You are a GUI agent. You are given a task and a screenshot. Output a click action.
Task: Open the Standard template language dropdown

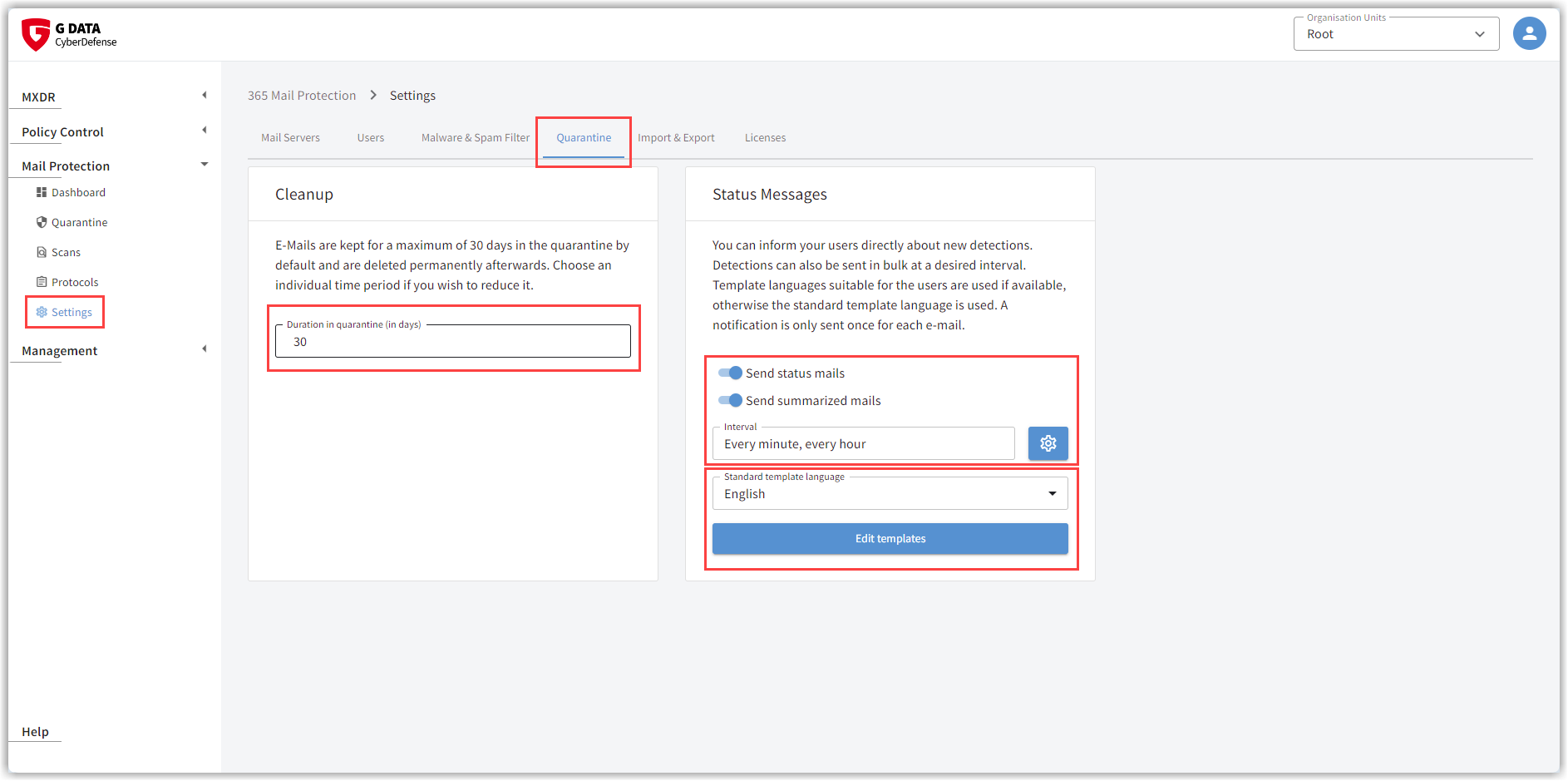[890, 494]
